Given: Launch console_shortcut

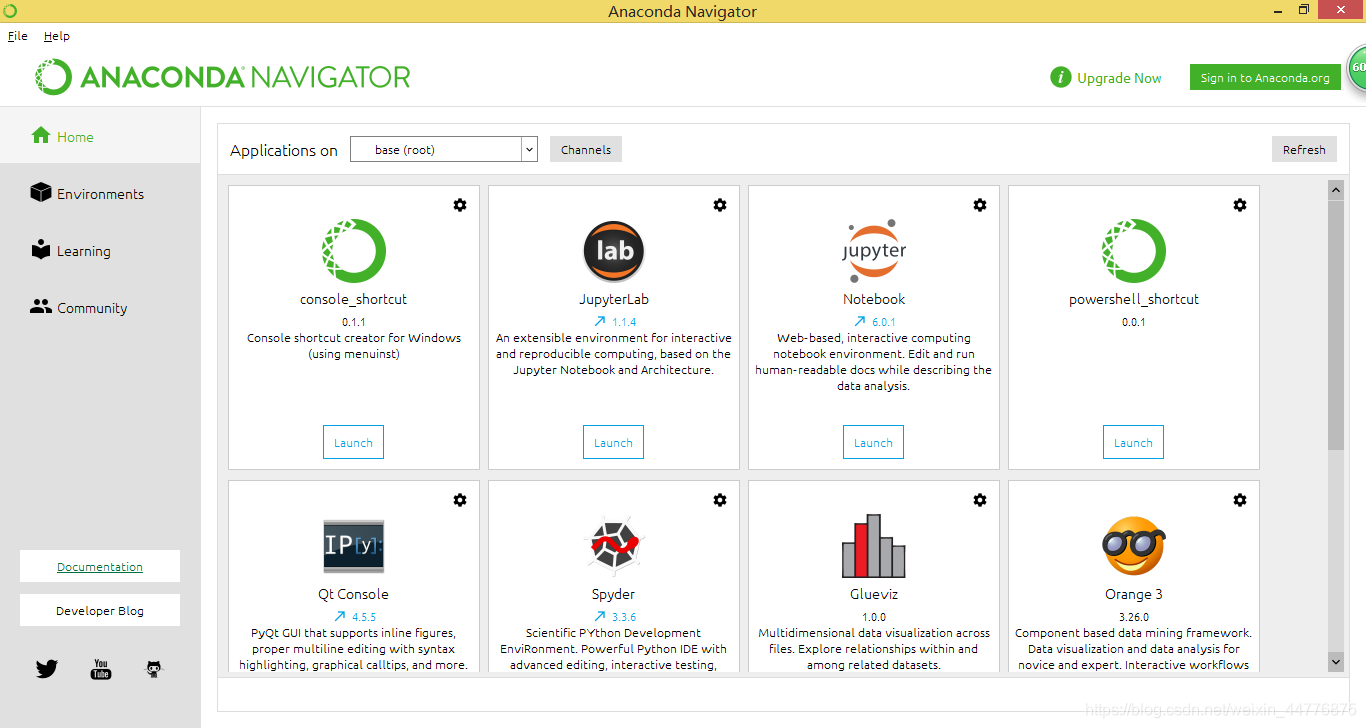Looking at the screenshot, I should coord(353,442).
